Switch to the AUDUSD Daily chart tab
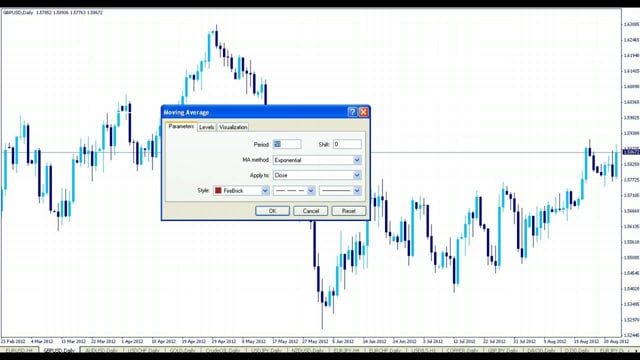Viewport: 640px width, 360px height. click(x=100, y=351)
